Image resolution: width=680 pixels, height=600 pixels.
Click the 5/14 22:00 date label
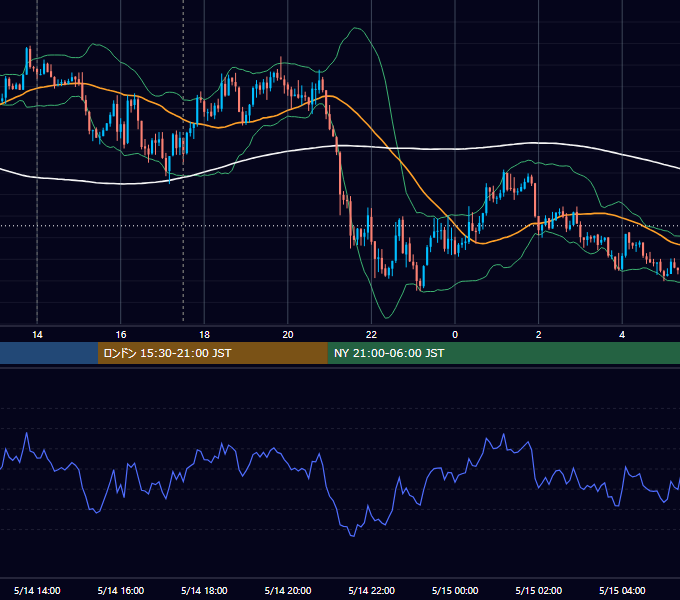click(372, 590)
